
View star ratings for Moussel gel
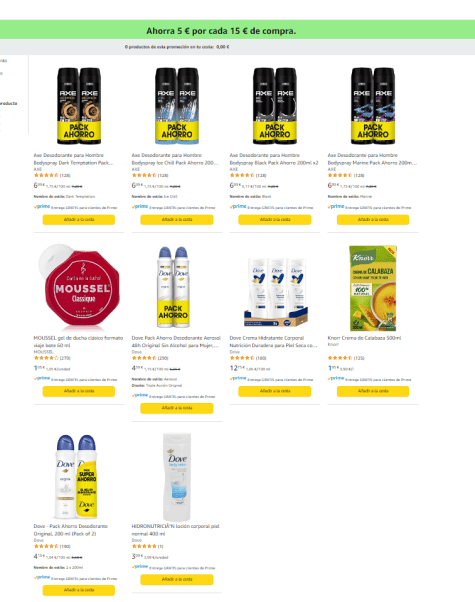[x=46, y=358]
